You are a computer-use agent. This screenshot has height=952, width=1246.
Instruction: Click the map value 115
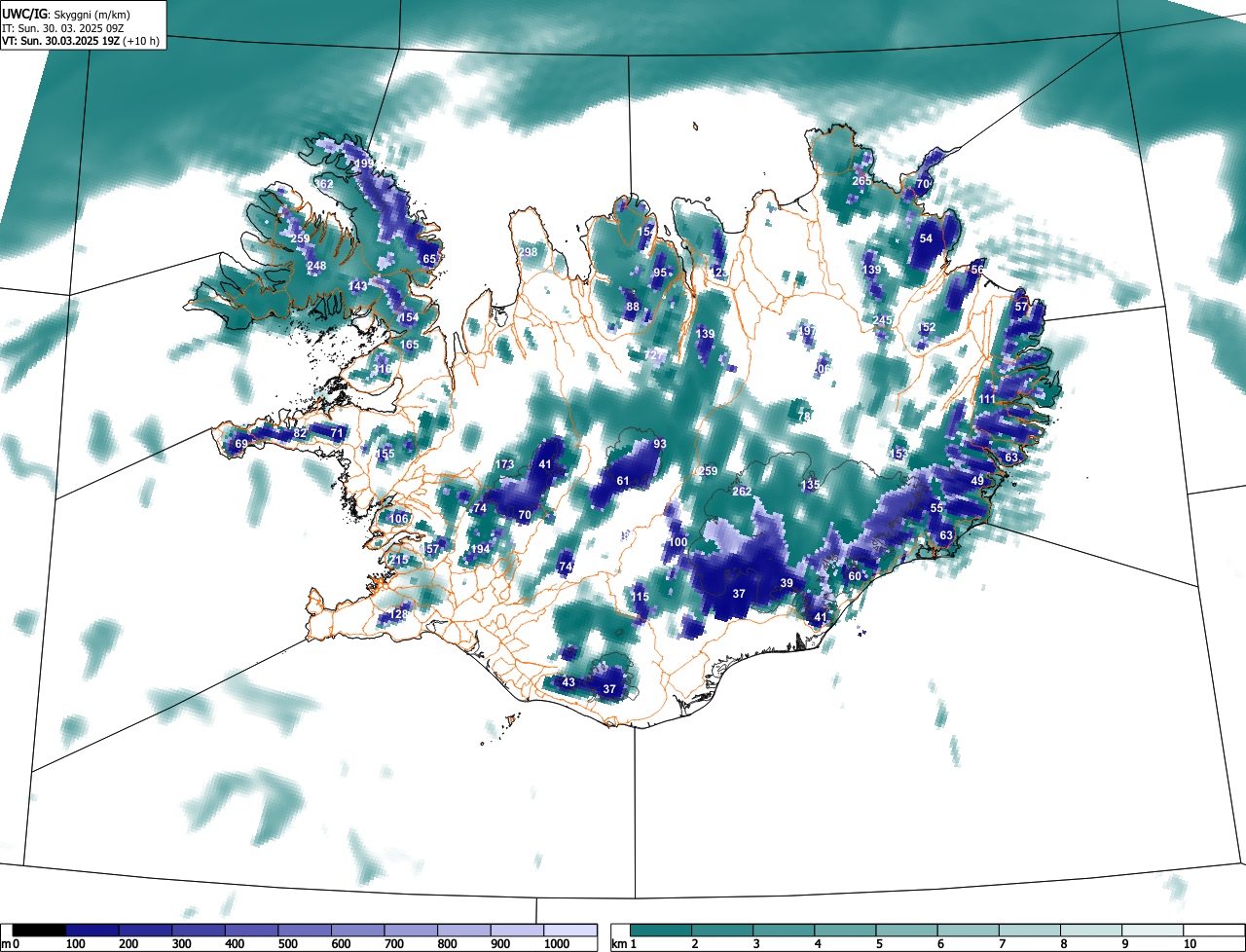tap(640, 597)
